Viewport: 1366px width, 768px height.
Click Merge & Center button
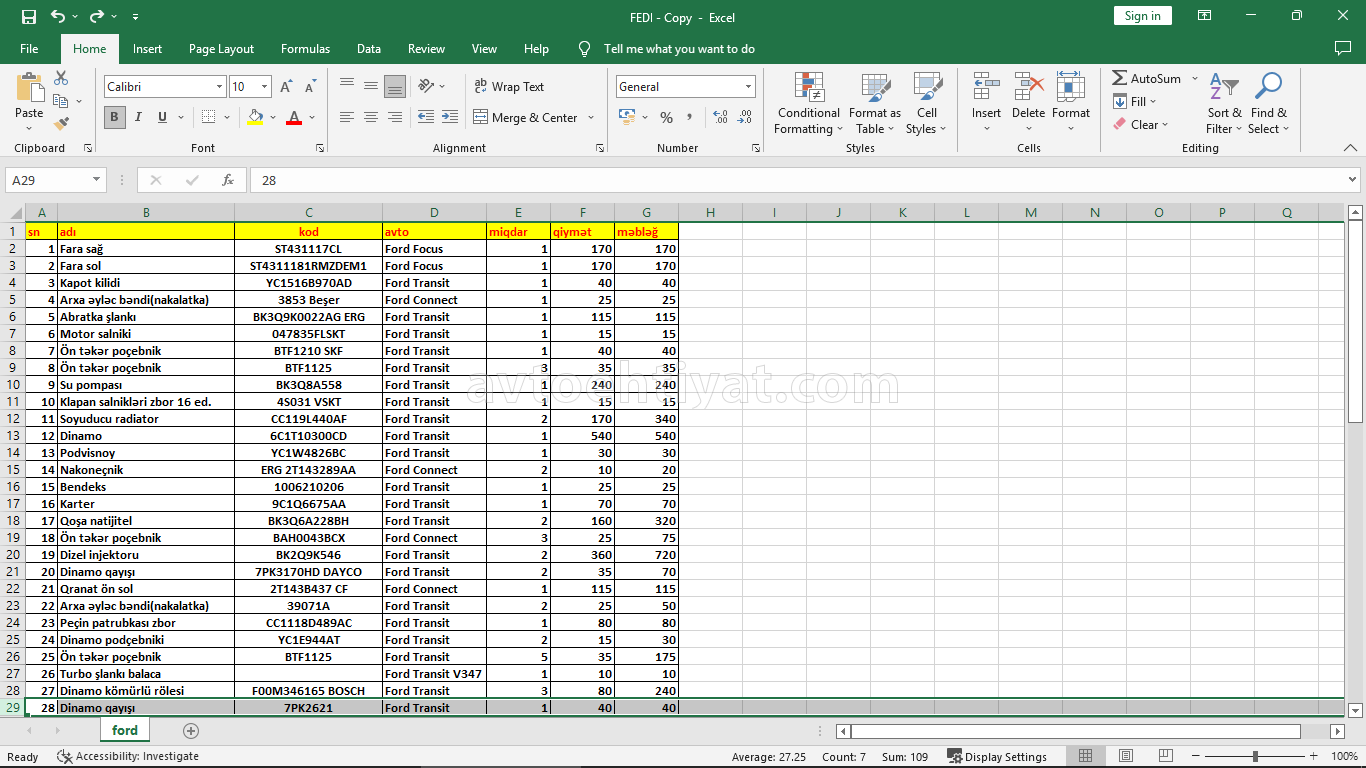click(525, 118)
